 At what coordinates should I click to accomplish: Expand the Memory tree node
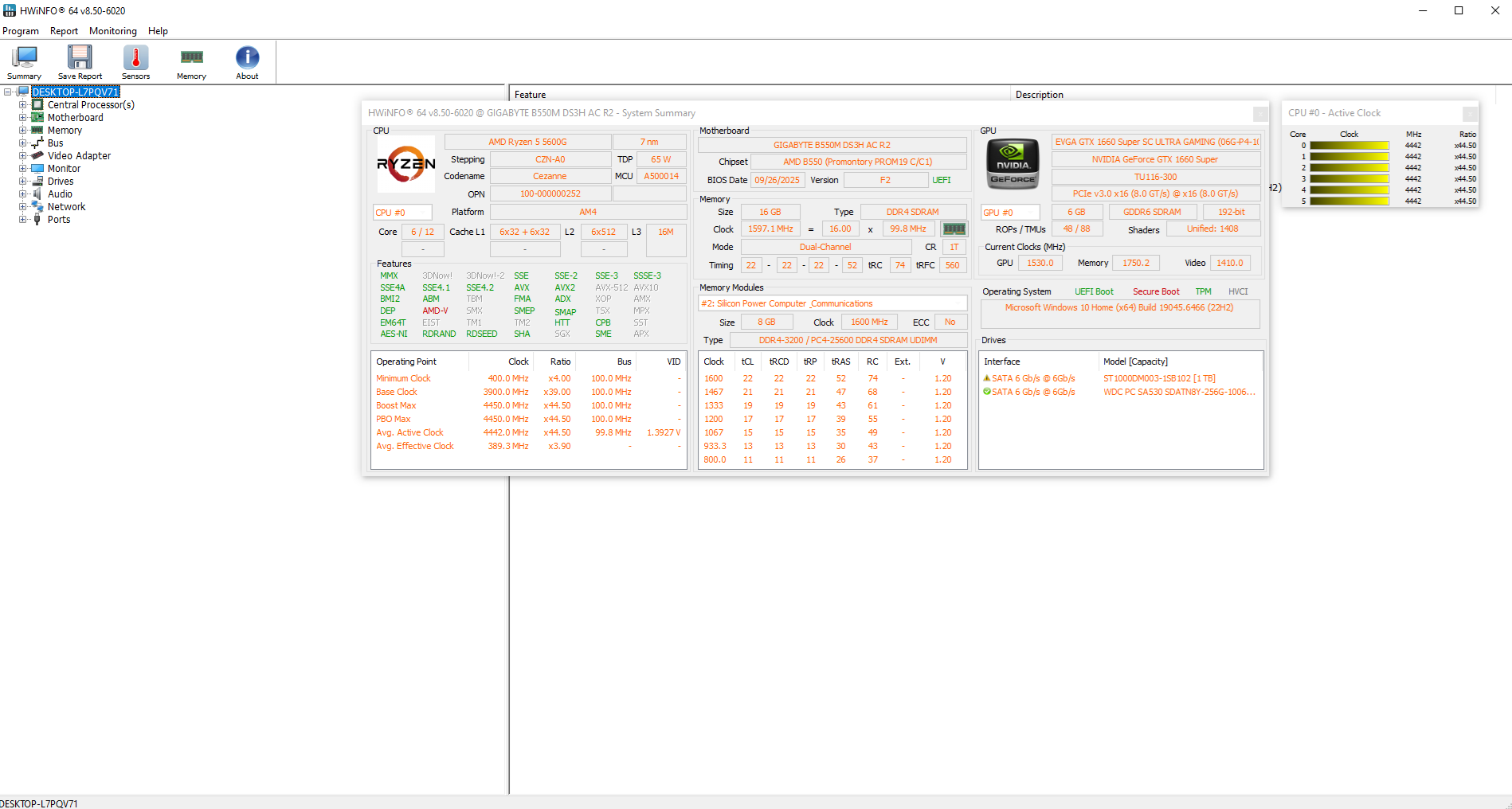(23, 130)
